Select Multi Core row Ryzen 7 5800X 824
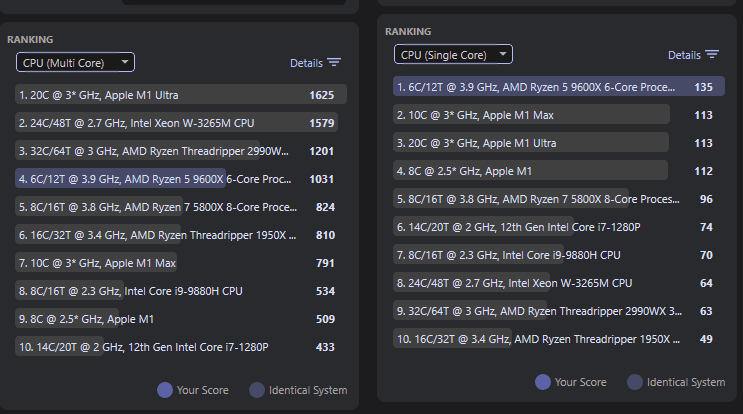Image resolution: width=743 pixels, height=414 pixels. click(181, 207)
